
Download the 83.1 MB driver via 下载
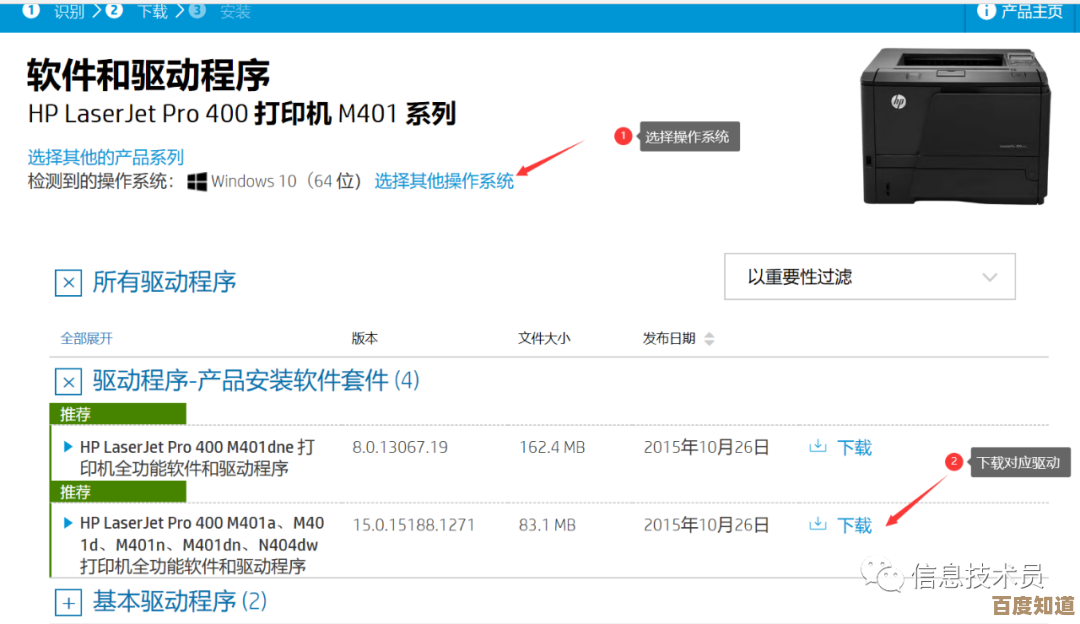pyautogui.click(x=854, y=525)
